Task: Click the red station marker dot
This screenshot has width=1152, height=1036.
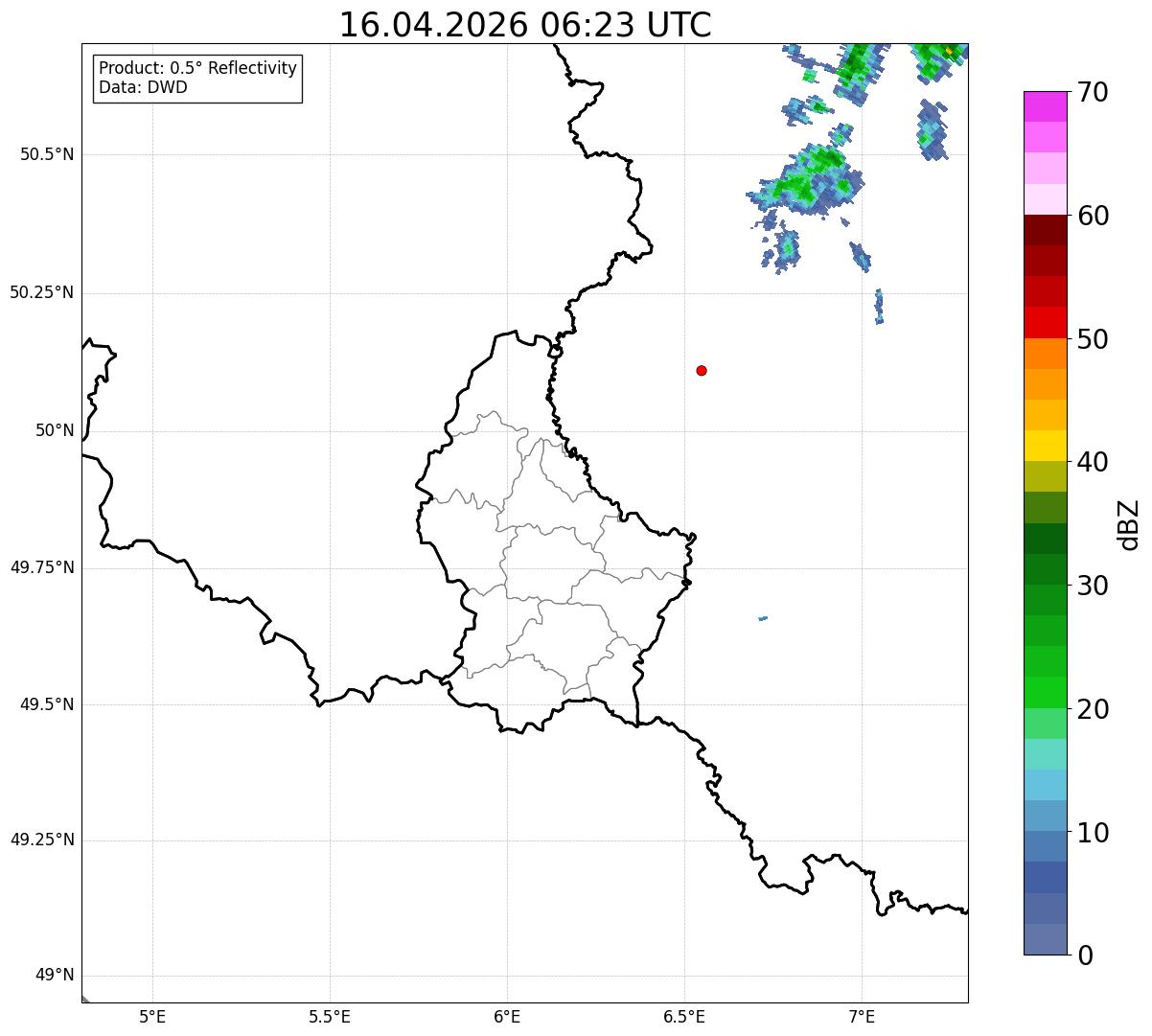Action: click(702, 370)
